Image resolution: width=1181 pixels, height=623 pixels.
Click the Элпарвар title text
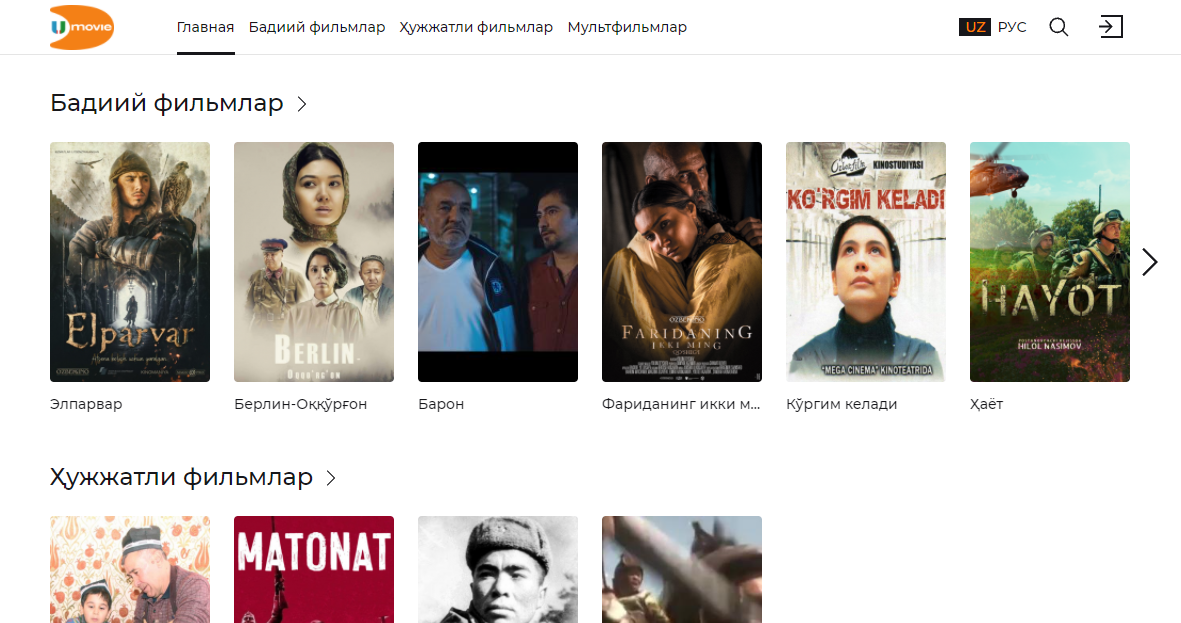(86, 405)
